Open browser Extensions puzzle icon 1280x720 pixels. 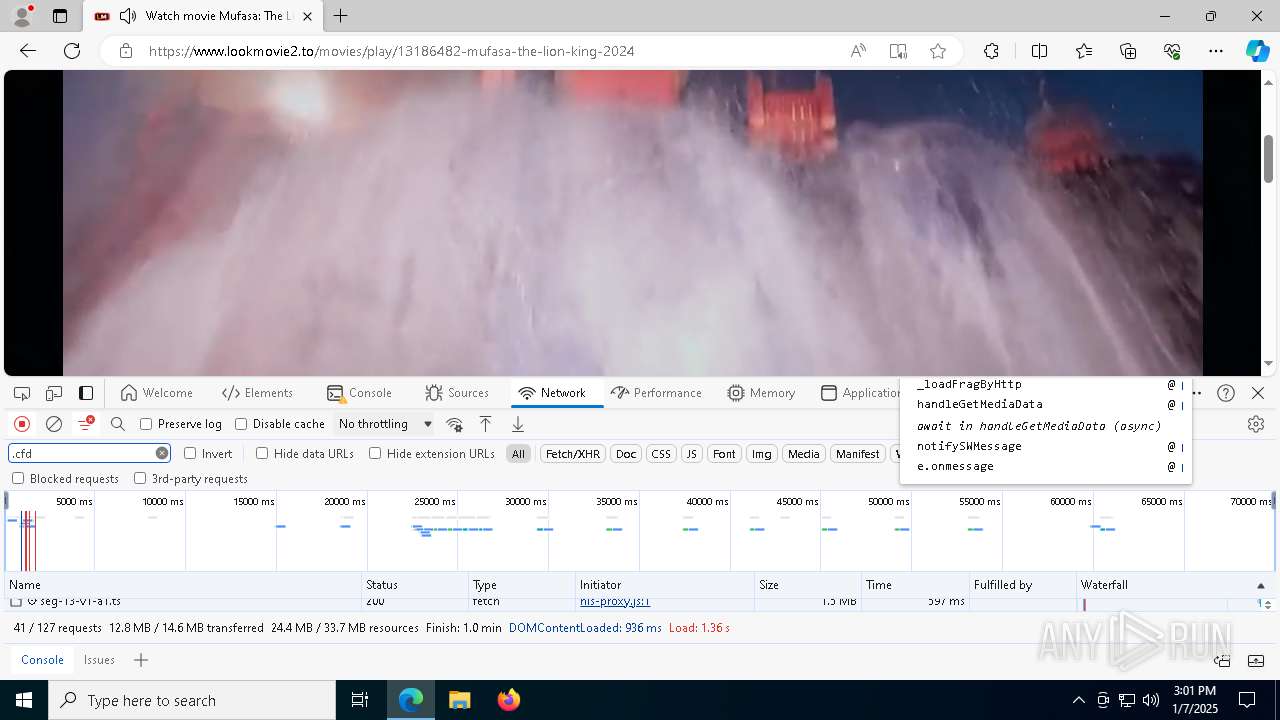(x=991, y=51)
